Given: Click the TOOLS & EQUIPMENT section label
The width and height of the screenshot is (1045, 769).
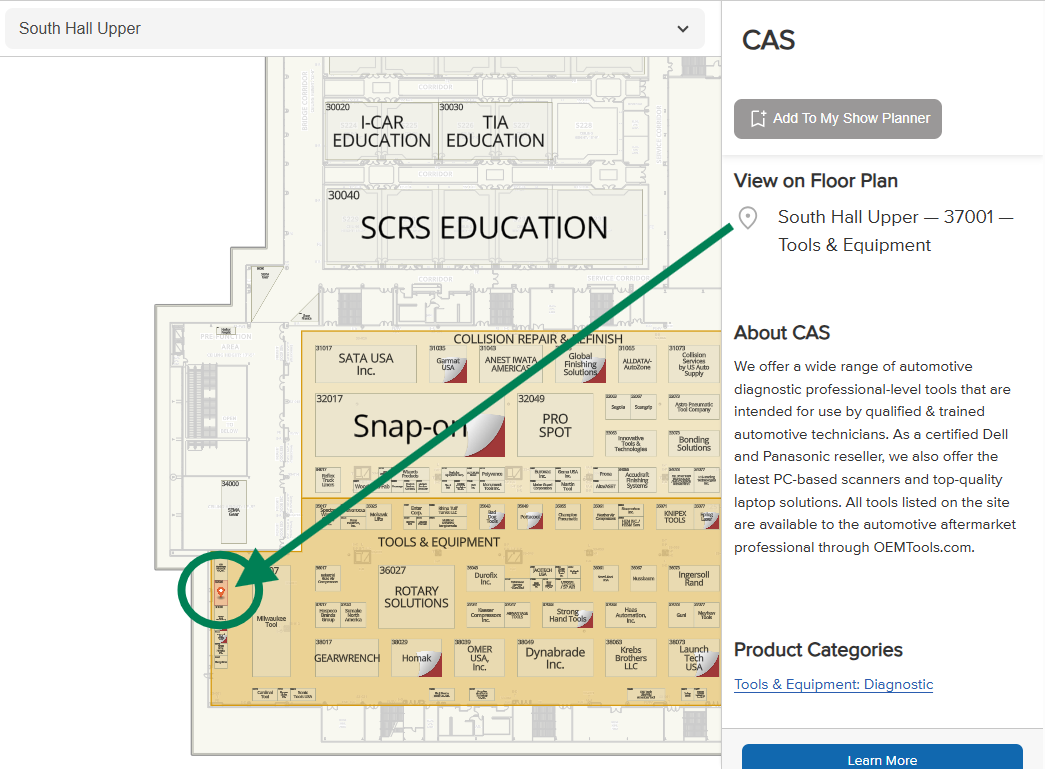Looking at the screenshot, I should [439, 542].
